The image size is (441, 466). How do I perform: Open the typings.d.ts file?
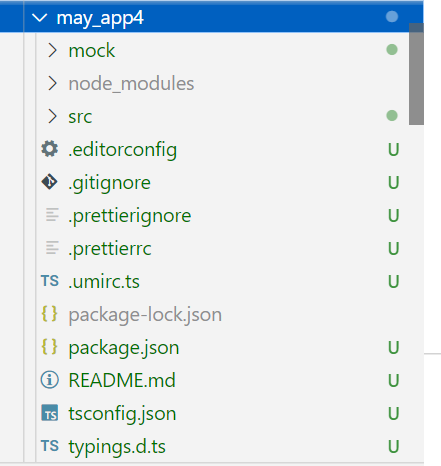[x=117, y=447]
